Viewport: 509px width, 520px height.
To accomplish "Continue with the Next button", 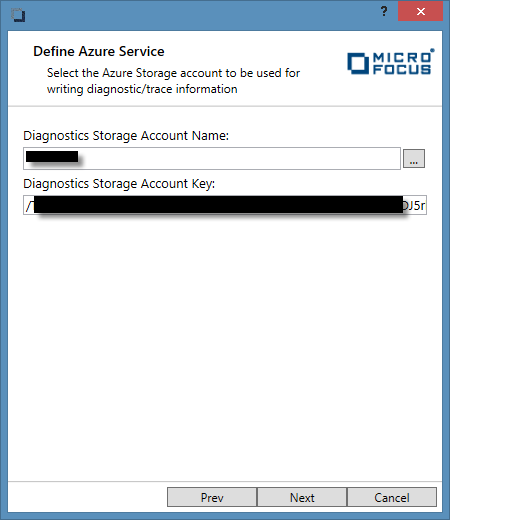I will point(302,497).
